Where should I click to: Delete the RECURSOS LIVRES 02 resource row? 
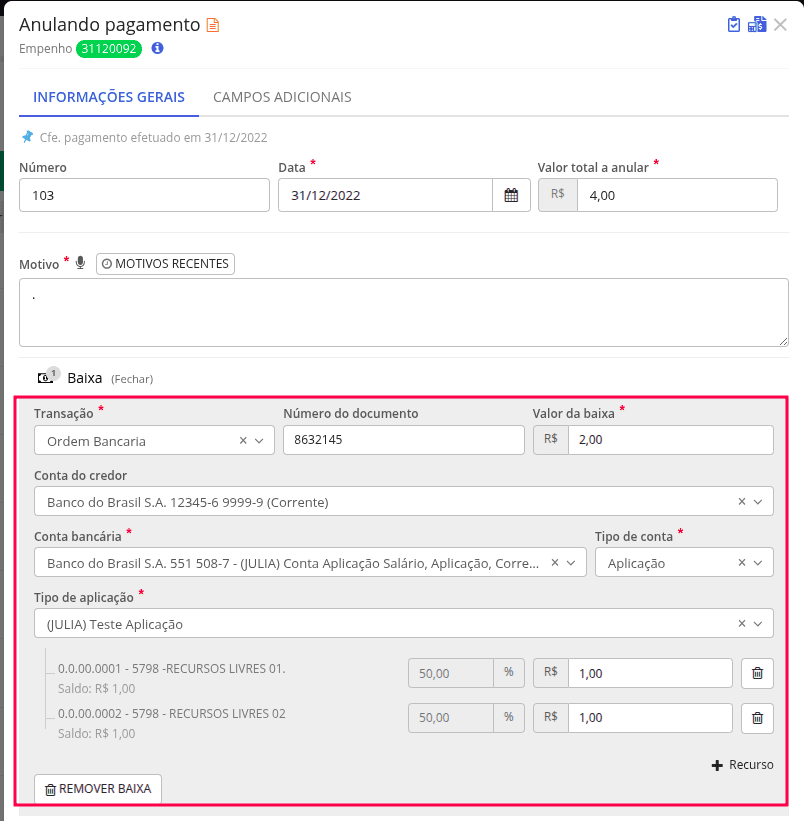coord(757,718)
